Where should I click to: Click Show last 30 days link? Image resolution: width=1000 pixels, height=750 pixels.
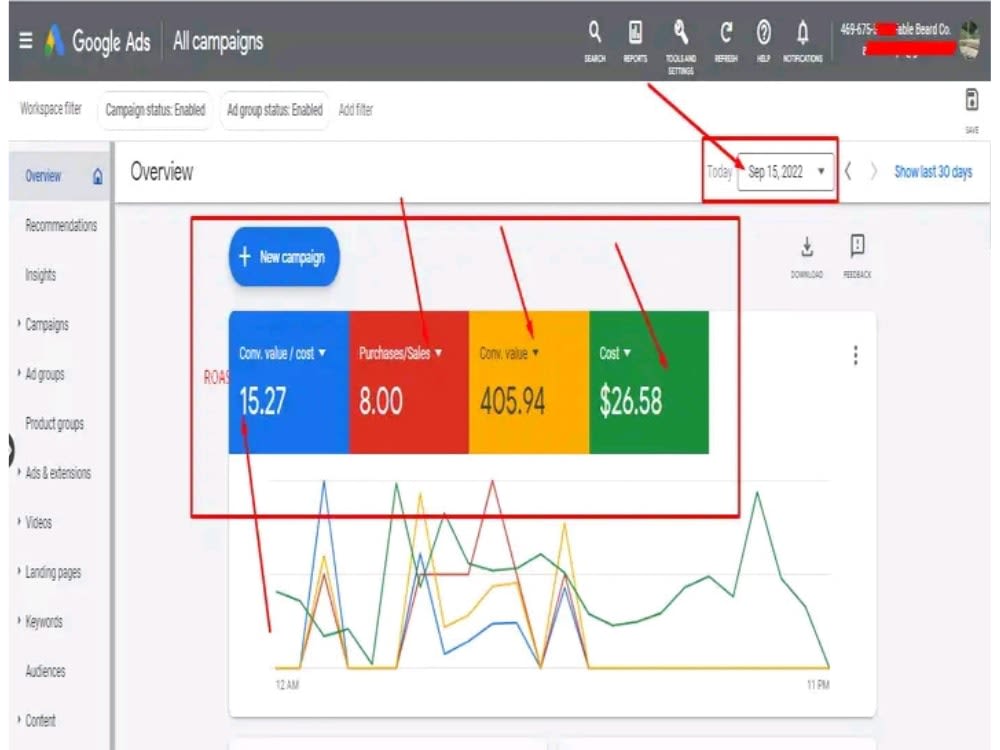coord(933,172)
